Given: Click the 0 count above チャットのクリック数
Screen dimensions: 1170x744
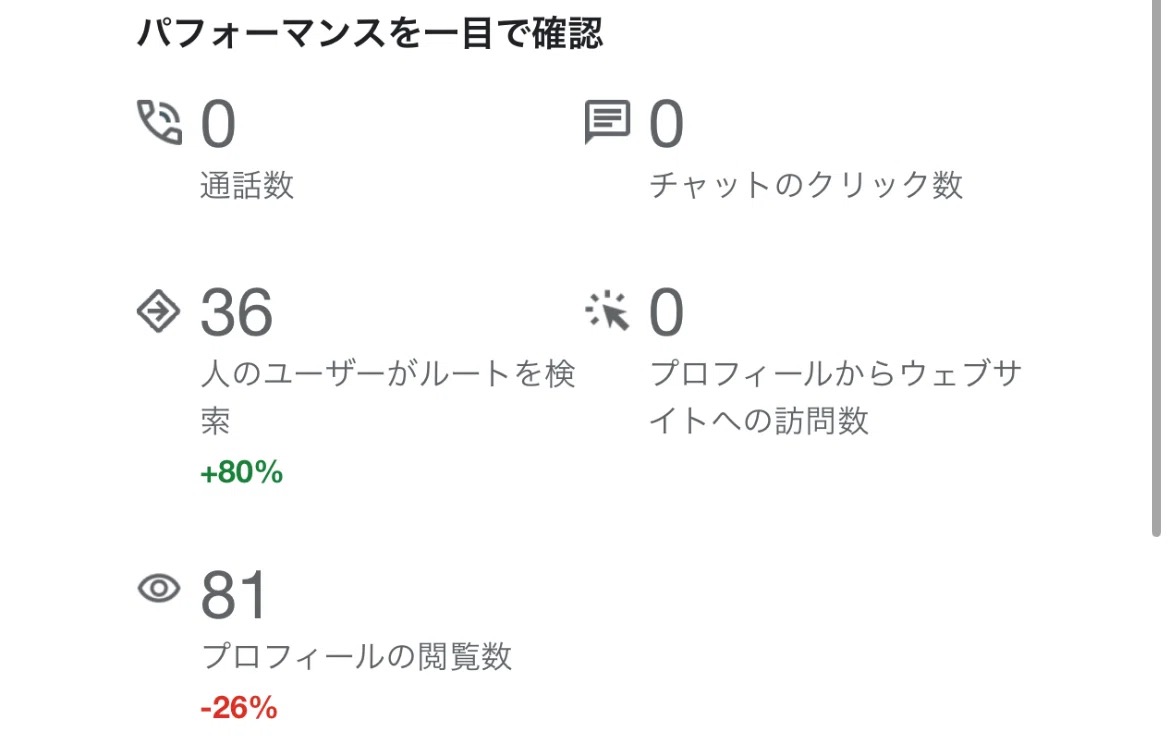Looking at the screenshot, I should (667, 125).
